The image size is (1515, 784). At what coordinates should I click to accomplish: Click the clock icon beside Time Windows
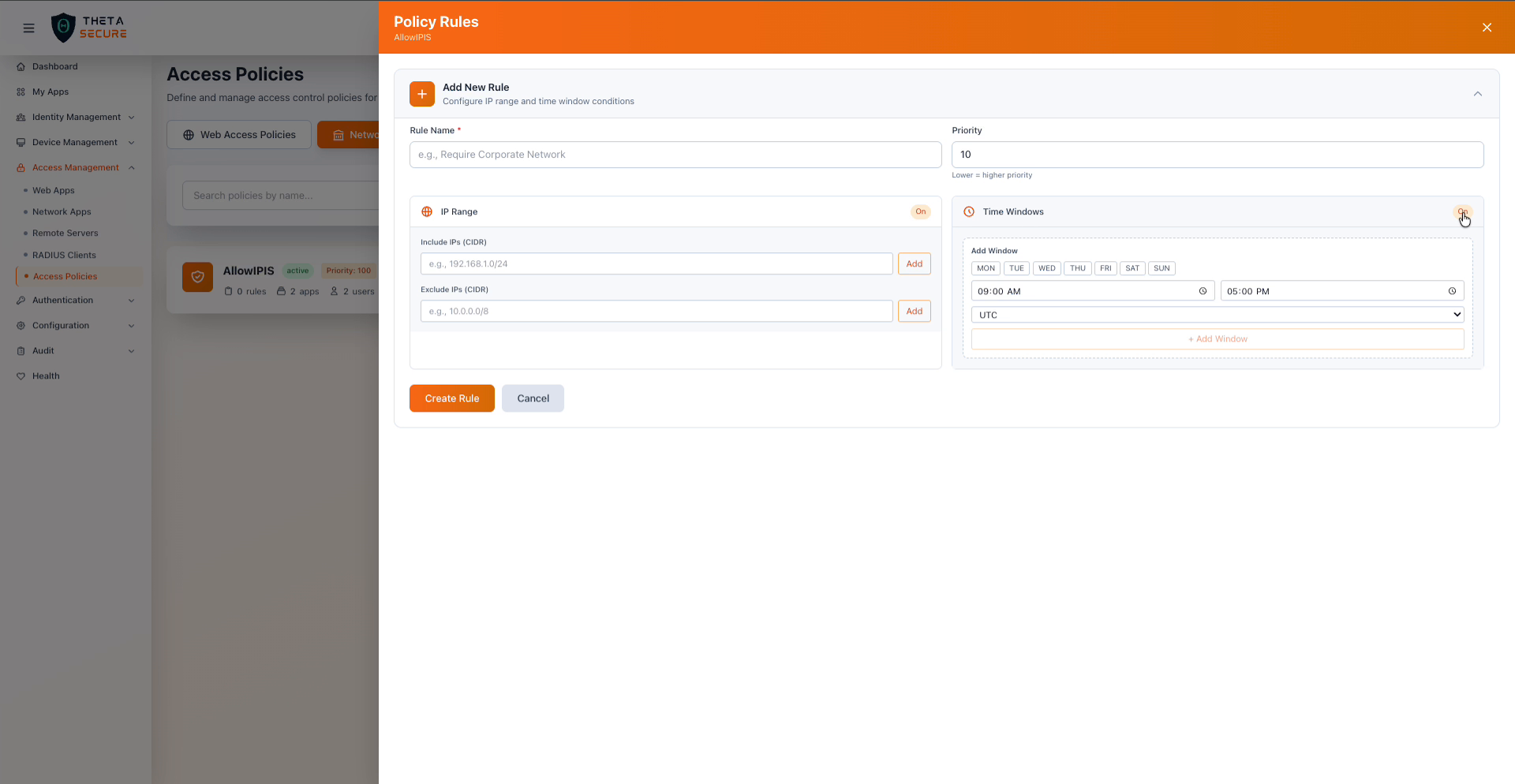click(968, 211)
